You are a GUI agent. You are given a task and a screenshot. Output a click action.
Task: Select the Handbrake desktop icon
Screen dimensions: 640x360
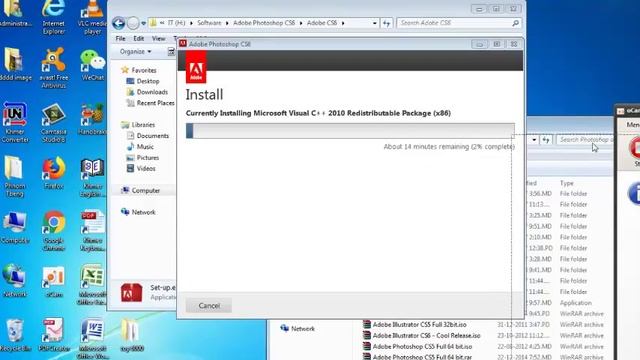point(92,119)
